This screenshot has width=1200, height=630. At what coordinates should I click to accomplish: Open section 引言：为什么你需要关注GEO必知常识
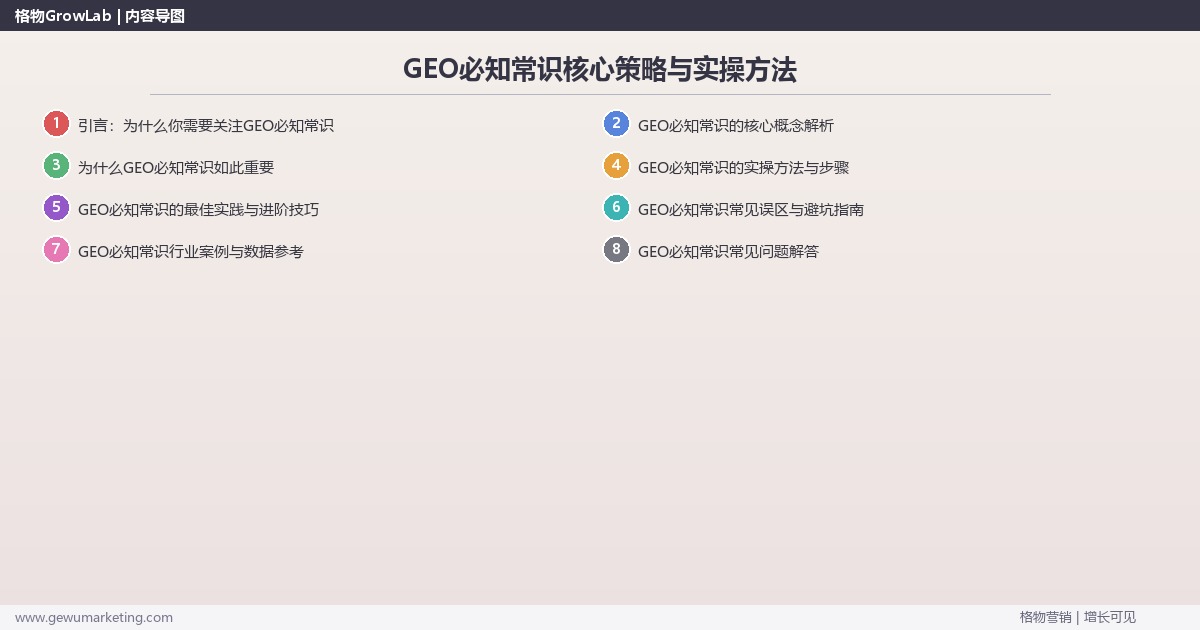point(206,126)
